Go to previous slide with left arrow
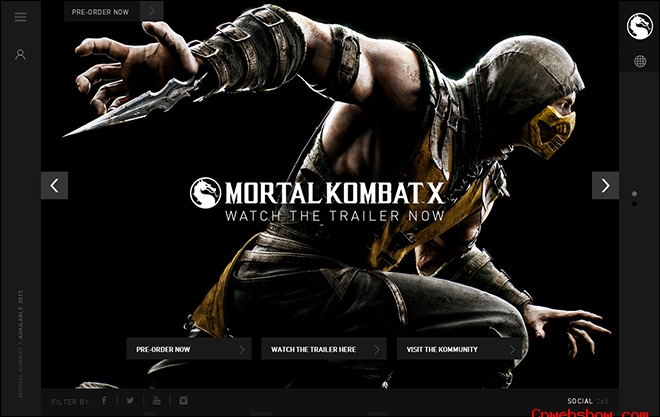Screen dimensions: 660x417 (x=54, y=186)
